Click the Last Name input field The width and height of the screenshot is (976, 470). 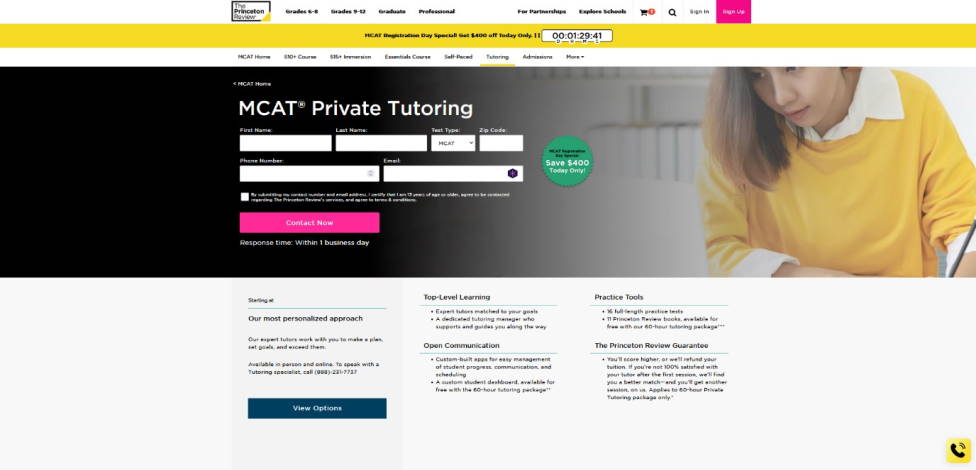[381, 143]
